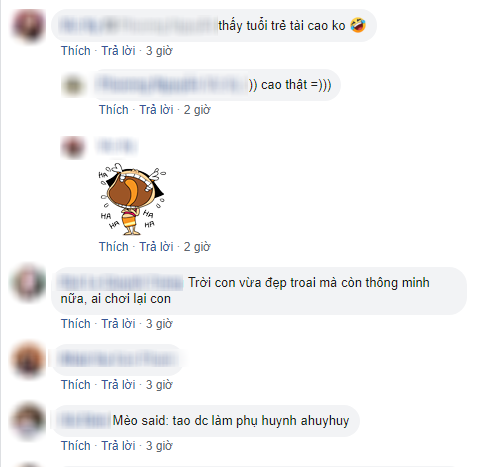Open avatar beside the "cao thật =)))" reply
Viewport: 495px width, 467px height.
coord(73,85)
